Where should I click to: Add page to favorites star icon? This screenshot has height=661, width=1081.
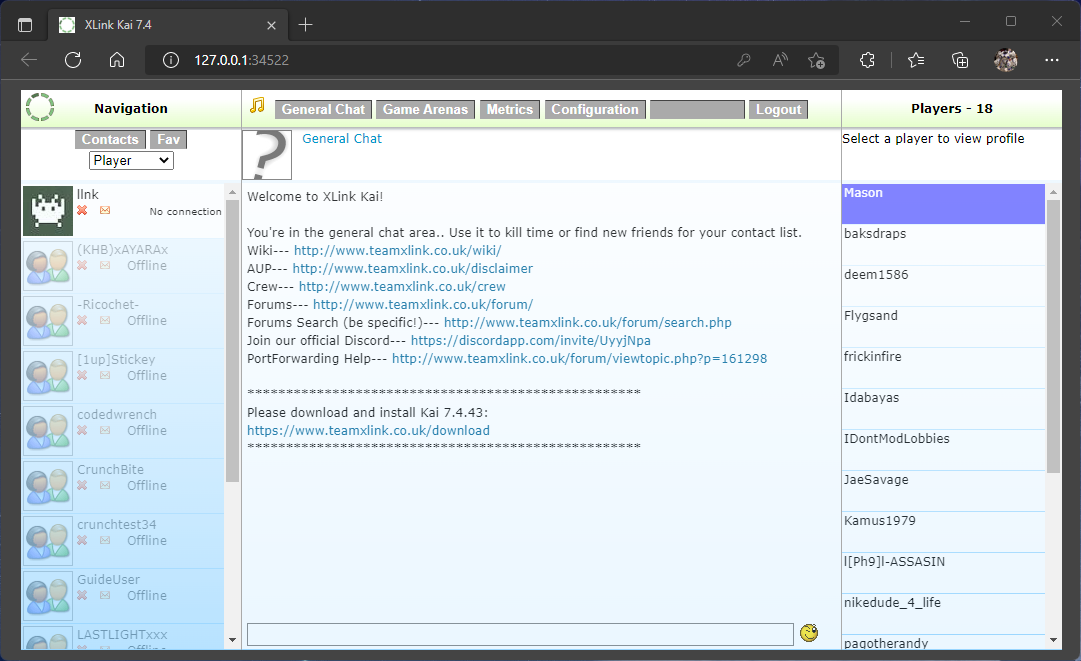pos(816,60)
